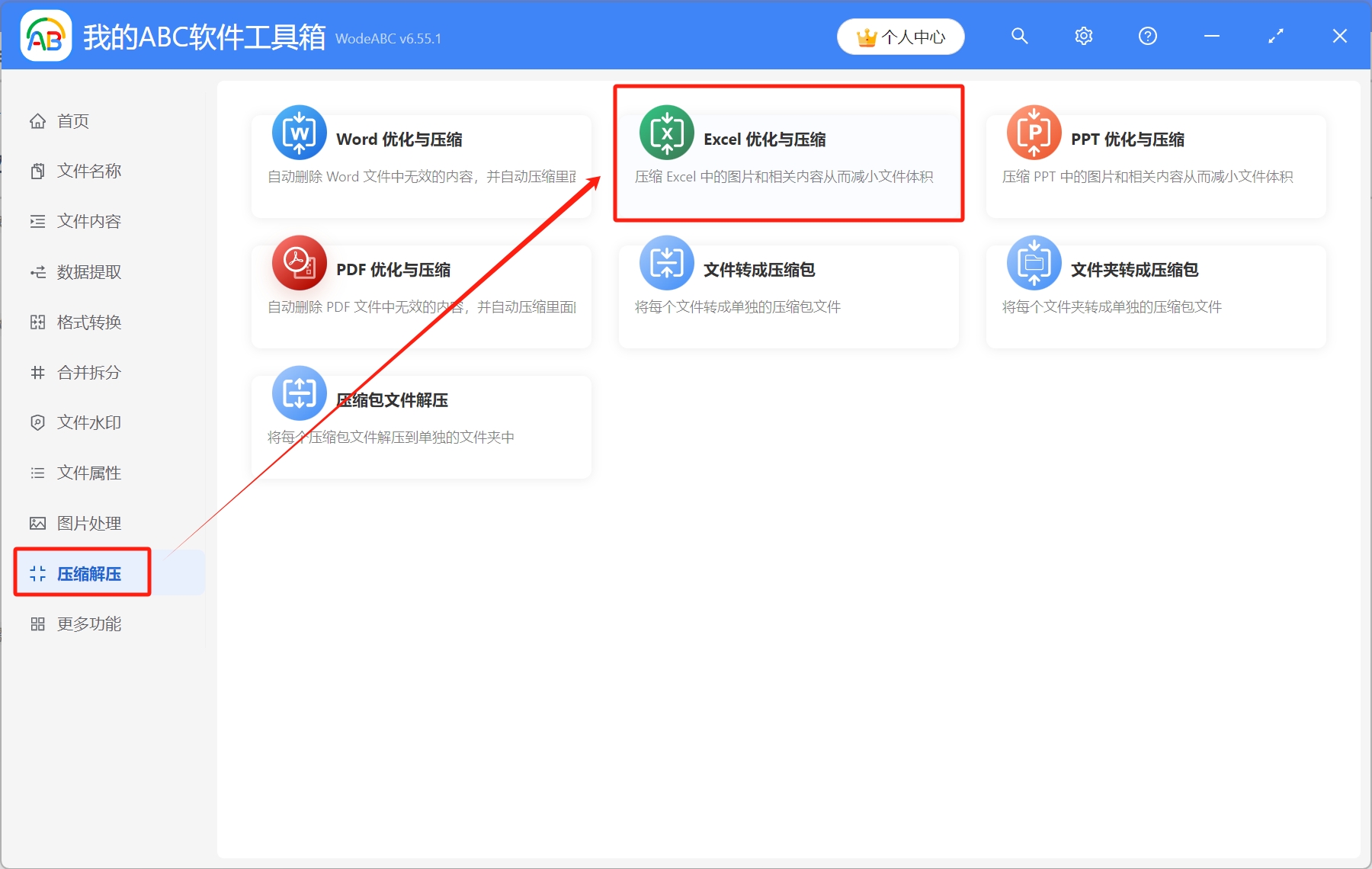Viewport: 1372px width, 869px height.
Task: Minimize the application window
Action: coord(1211,36)
